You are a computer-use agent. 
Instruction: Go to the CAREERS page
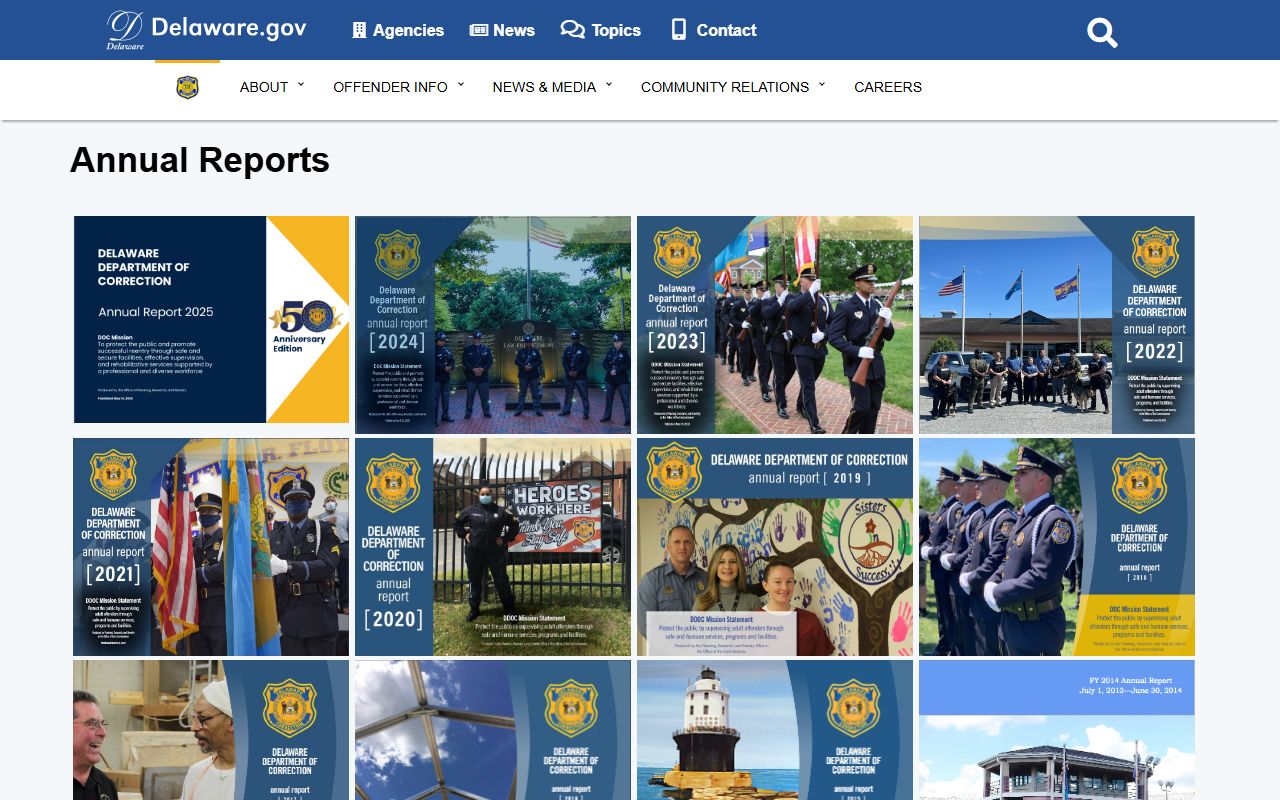click(x=888, y=87)
